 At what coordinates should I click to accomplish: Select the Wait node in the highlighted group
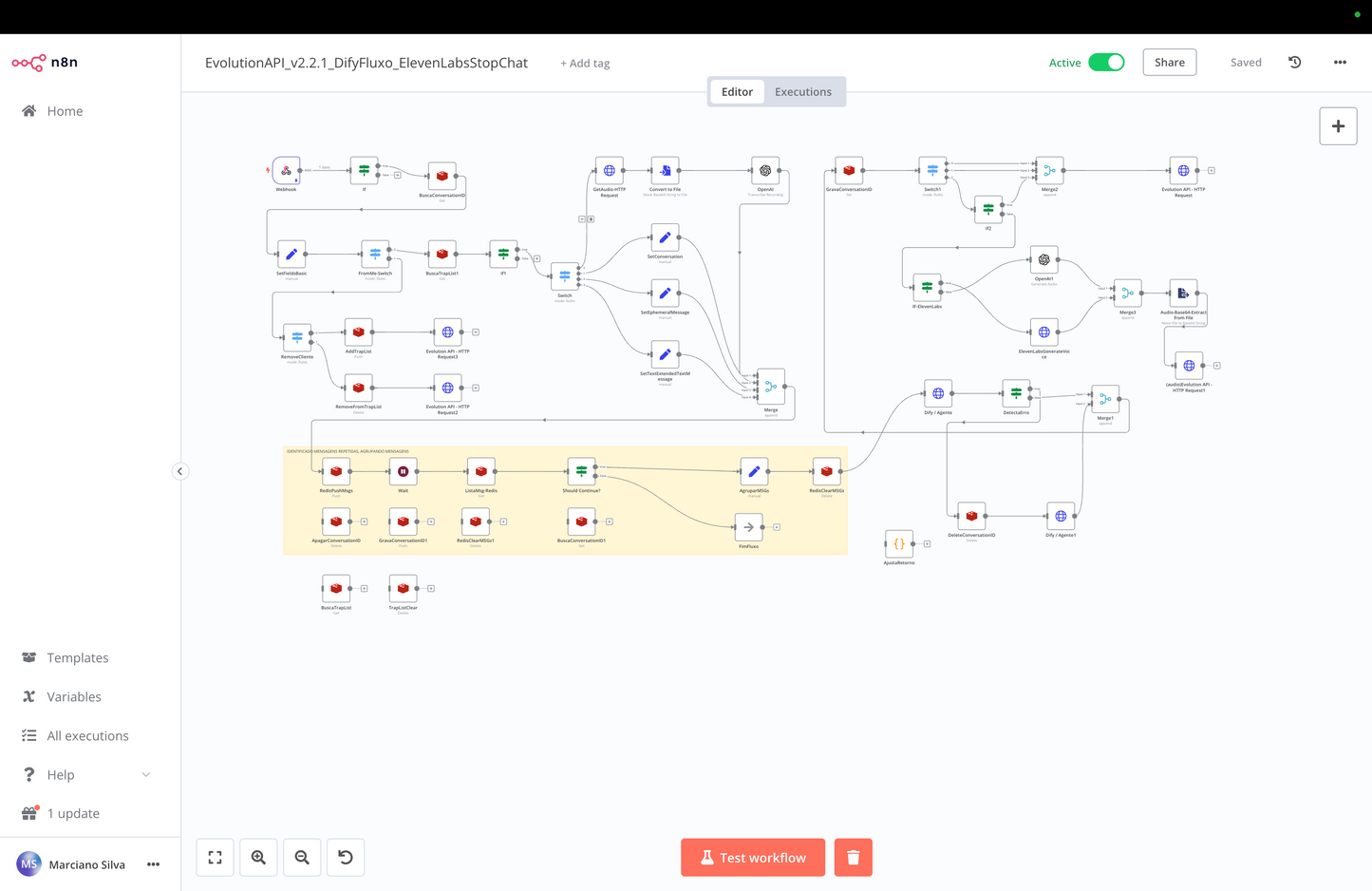pos(403,471)
